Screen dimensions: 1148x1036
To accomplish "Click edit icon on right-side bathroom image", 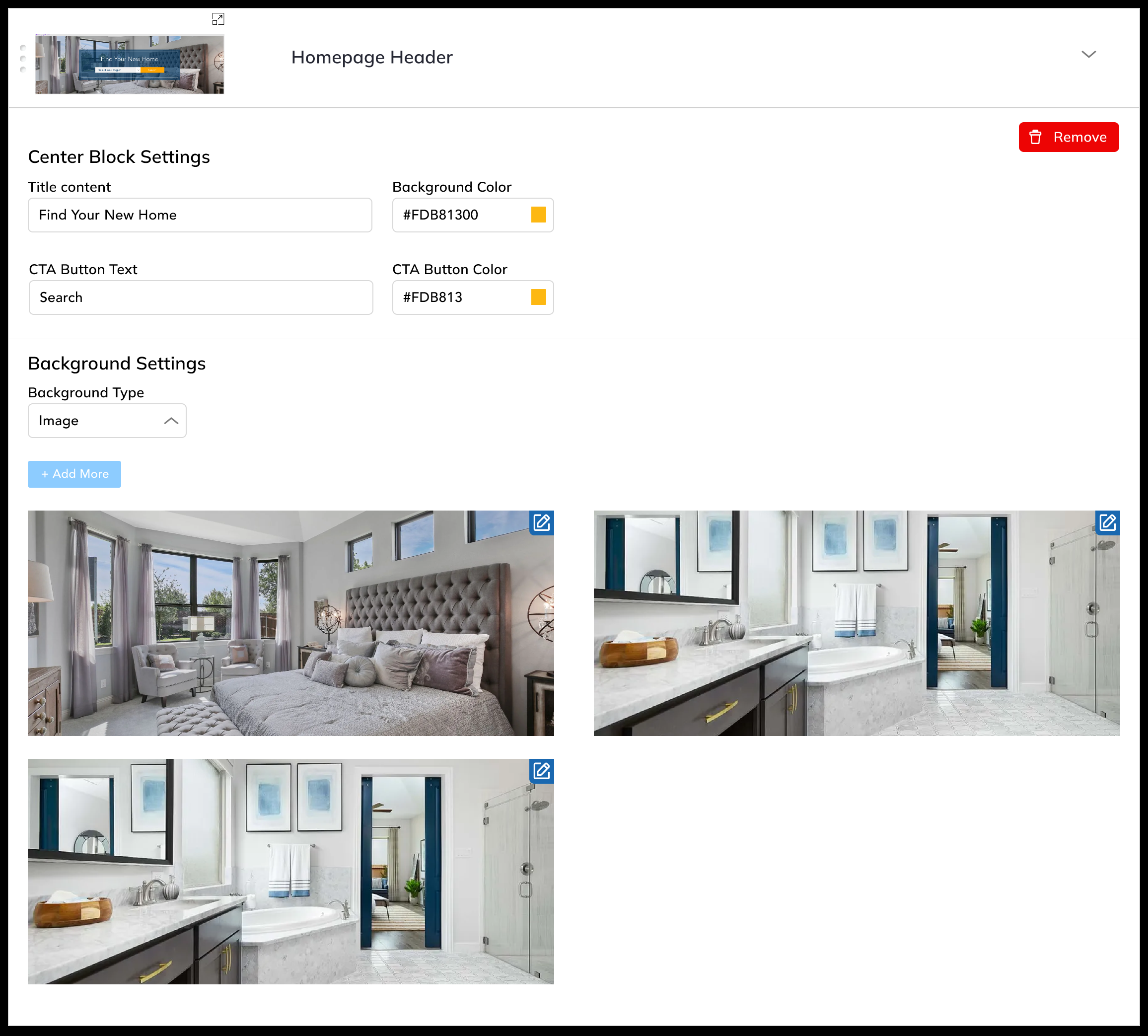I will tap(1107, 522).
